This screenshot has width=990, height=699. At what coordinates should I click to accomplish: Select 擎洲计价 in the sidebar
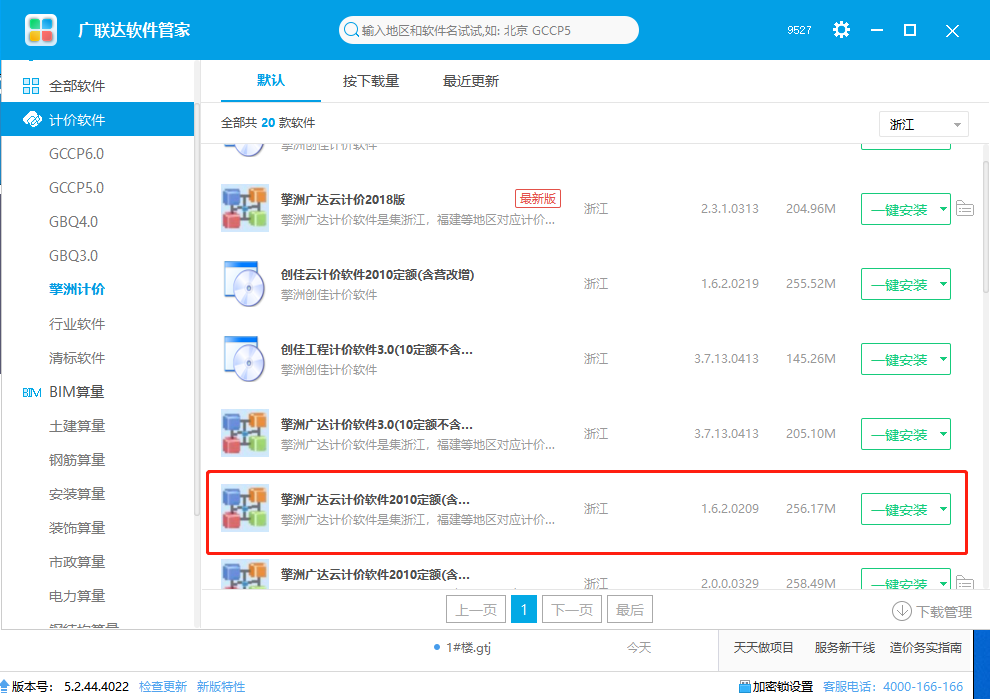(x=77, y=289)
